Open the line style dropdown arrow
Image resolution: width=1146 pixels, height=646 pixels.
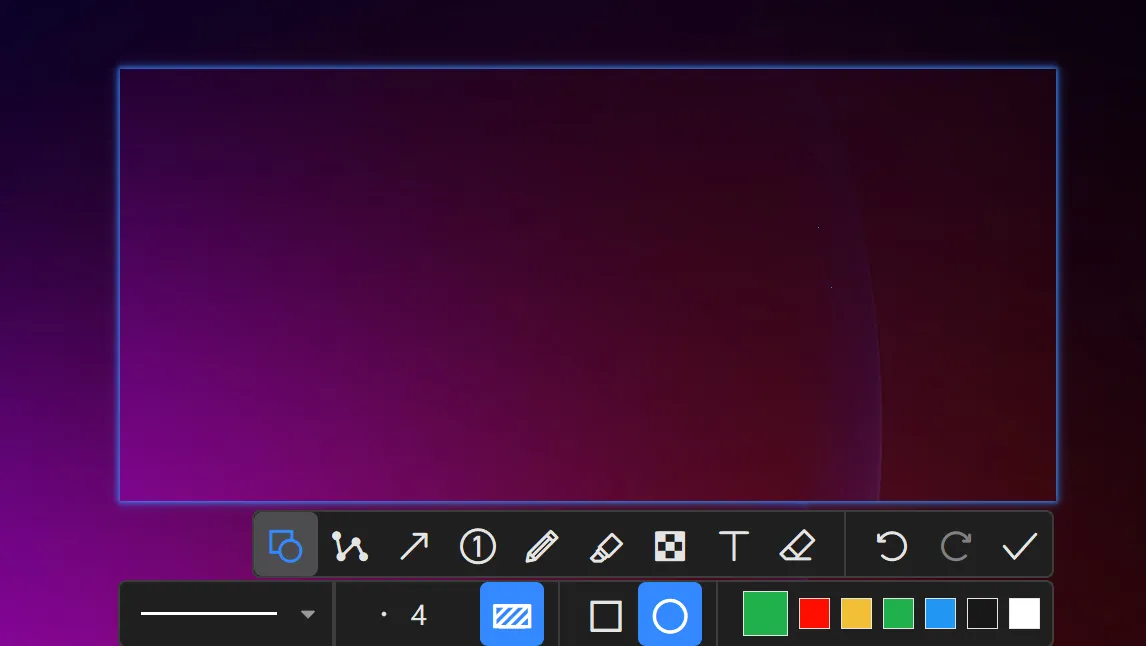(x=308, y=614)
